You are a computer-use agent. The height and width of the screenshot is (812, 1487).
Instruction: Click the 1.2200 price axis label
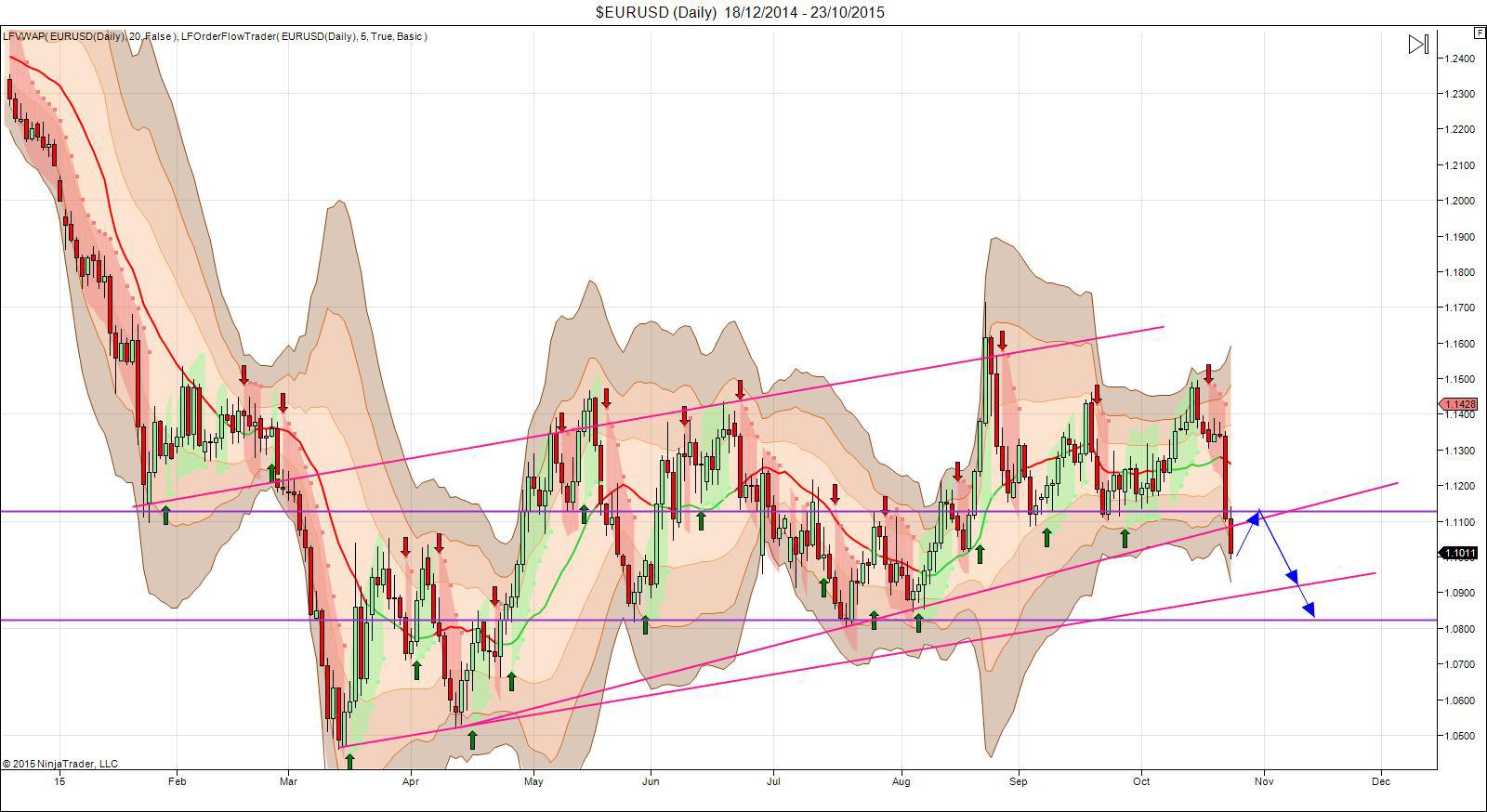click(x=1462, y=129)
